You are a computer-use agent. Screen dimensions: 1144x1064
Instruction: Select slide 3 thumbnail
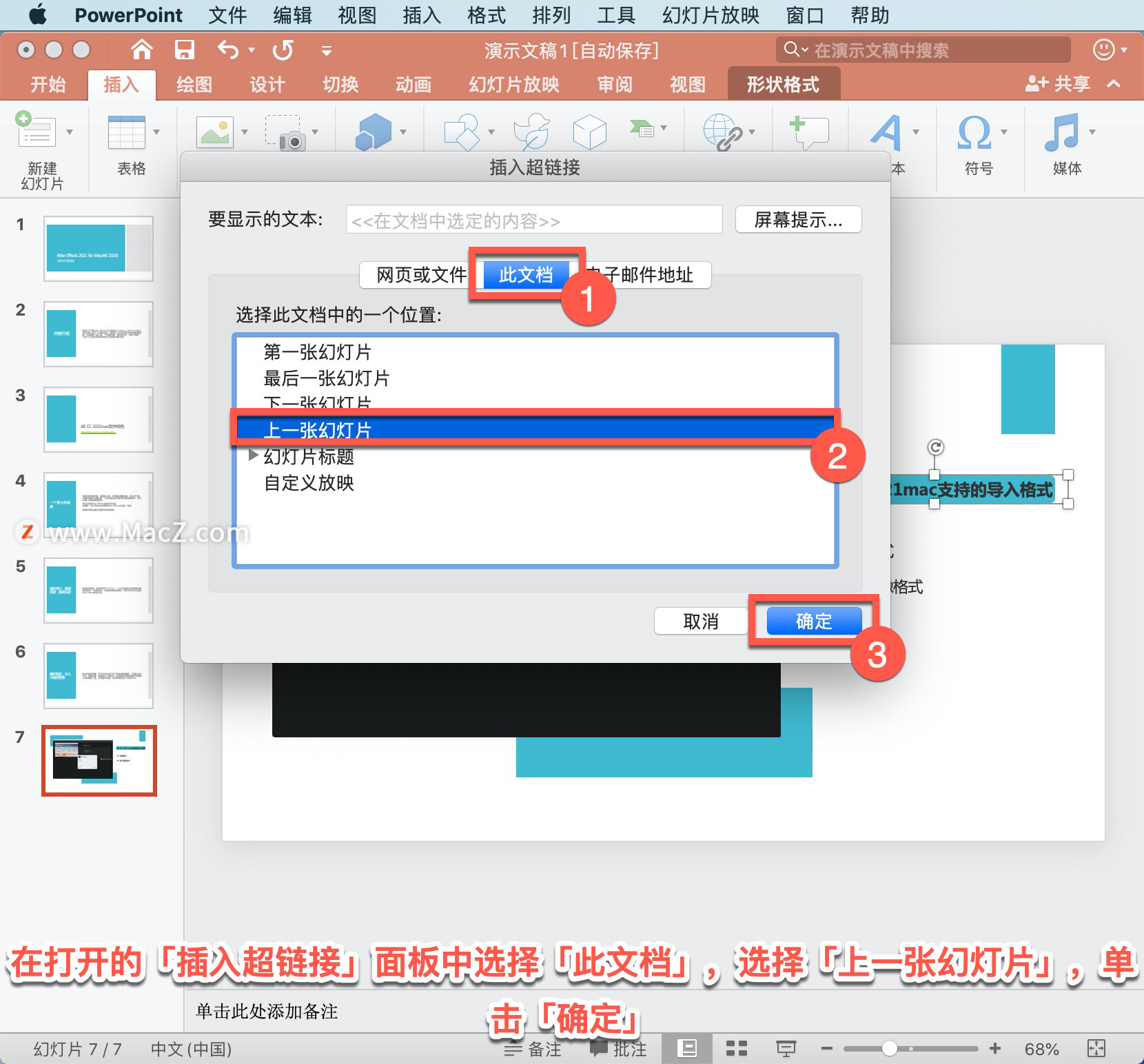point(99,420)
